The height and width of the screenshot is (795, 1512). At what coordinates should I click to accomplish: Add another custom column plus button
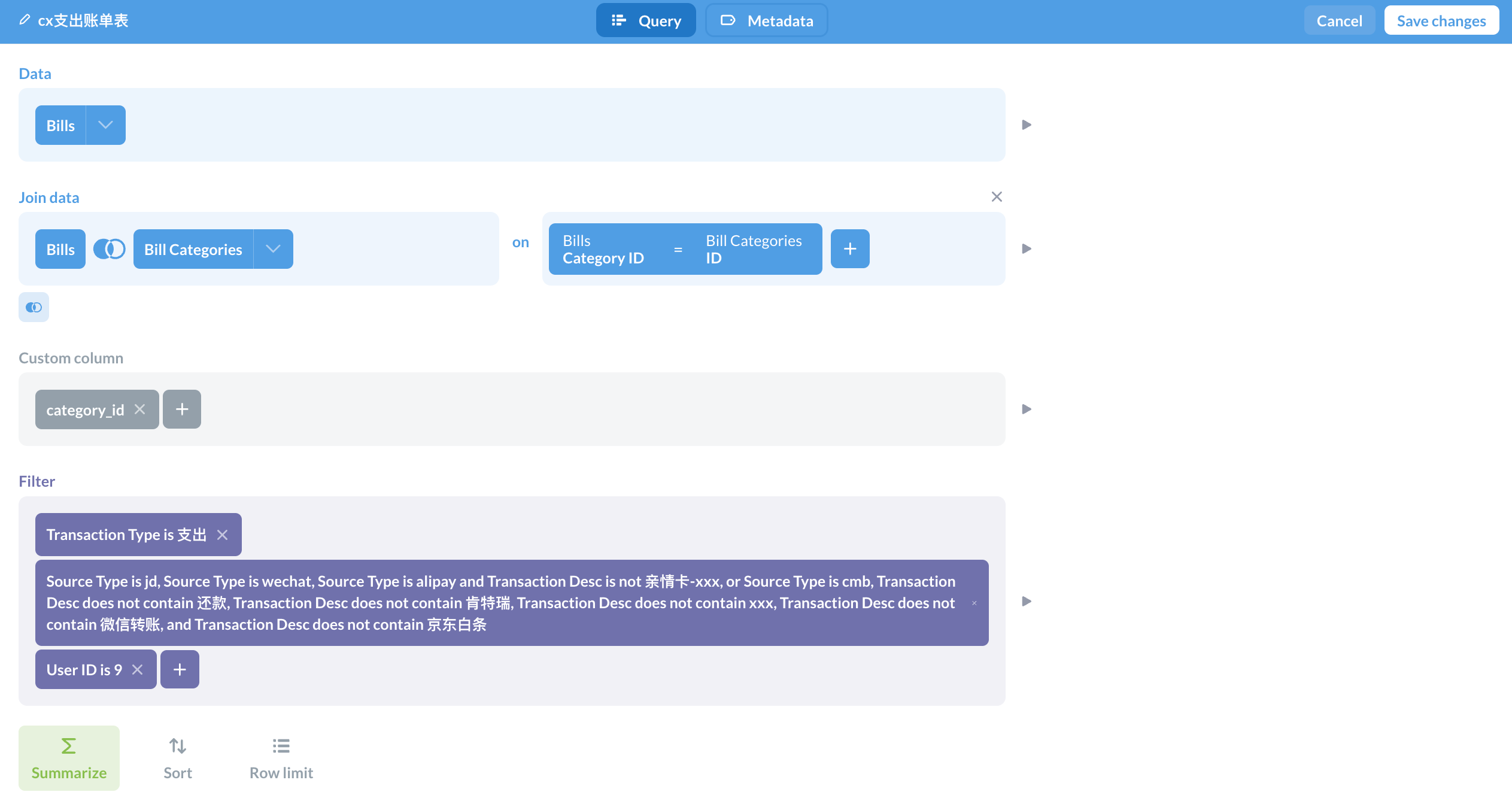tap(182, 409)
